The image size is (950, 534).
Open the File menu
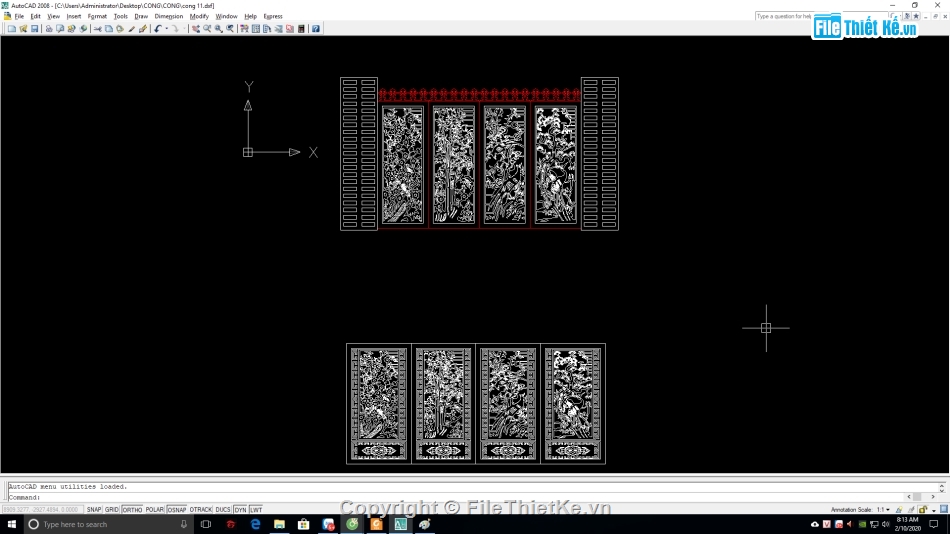point(19,16)
